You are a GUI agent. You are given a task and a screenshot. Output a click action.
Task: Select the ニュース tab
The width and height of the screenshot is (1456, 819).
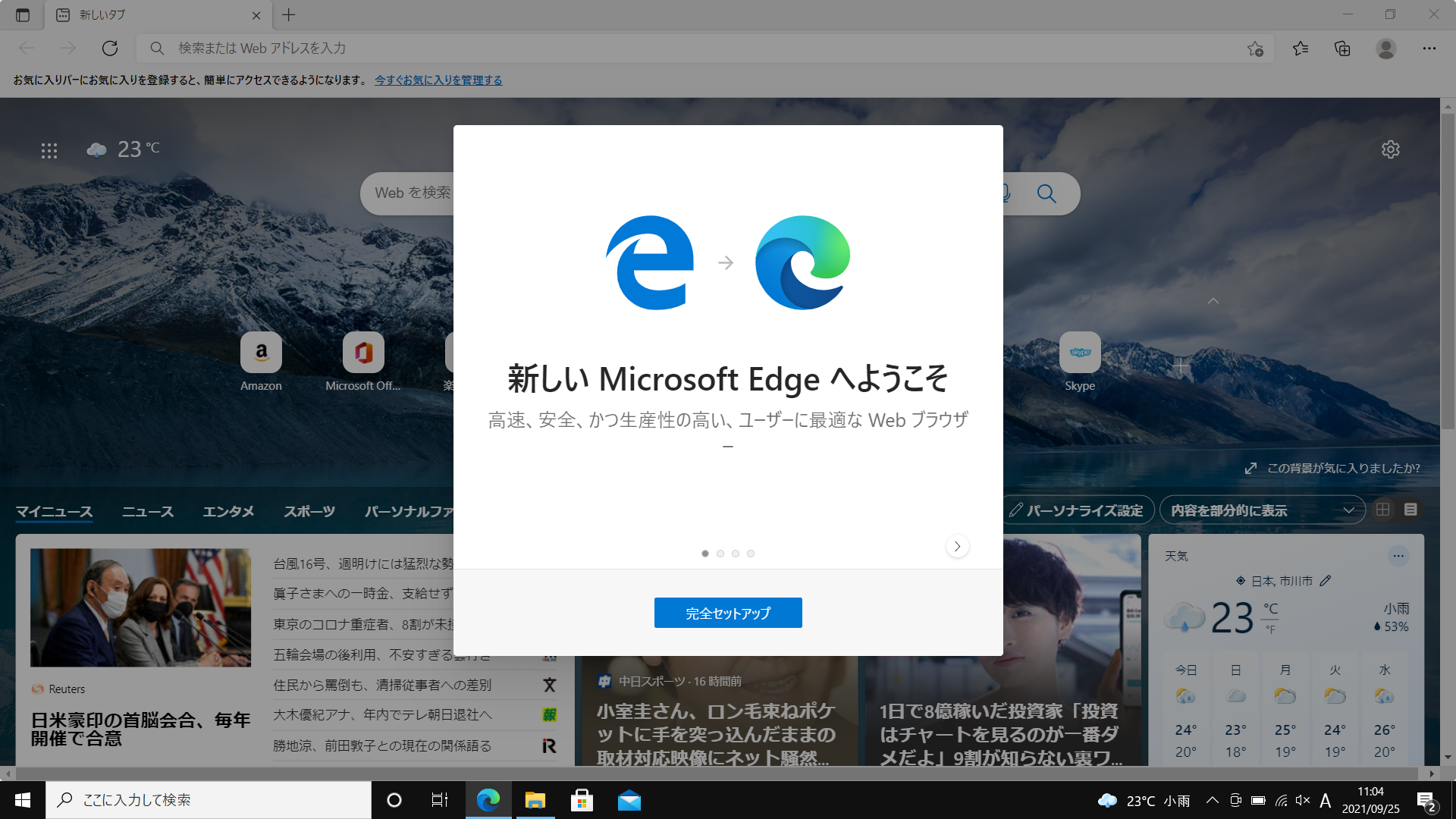tap(148, 512)
